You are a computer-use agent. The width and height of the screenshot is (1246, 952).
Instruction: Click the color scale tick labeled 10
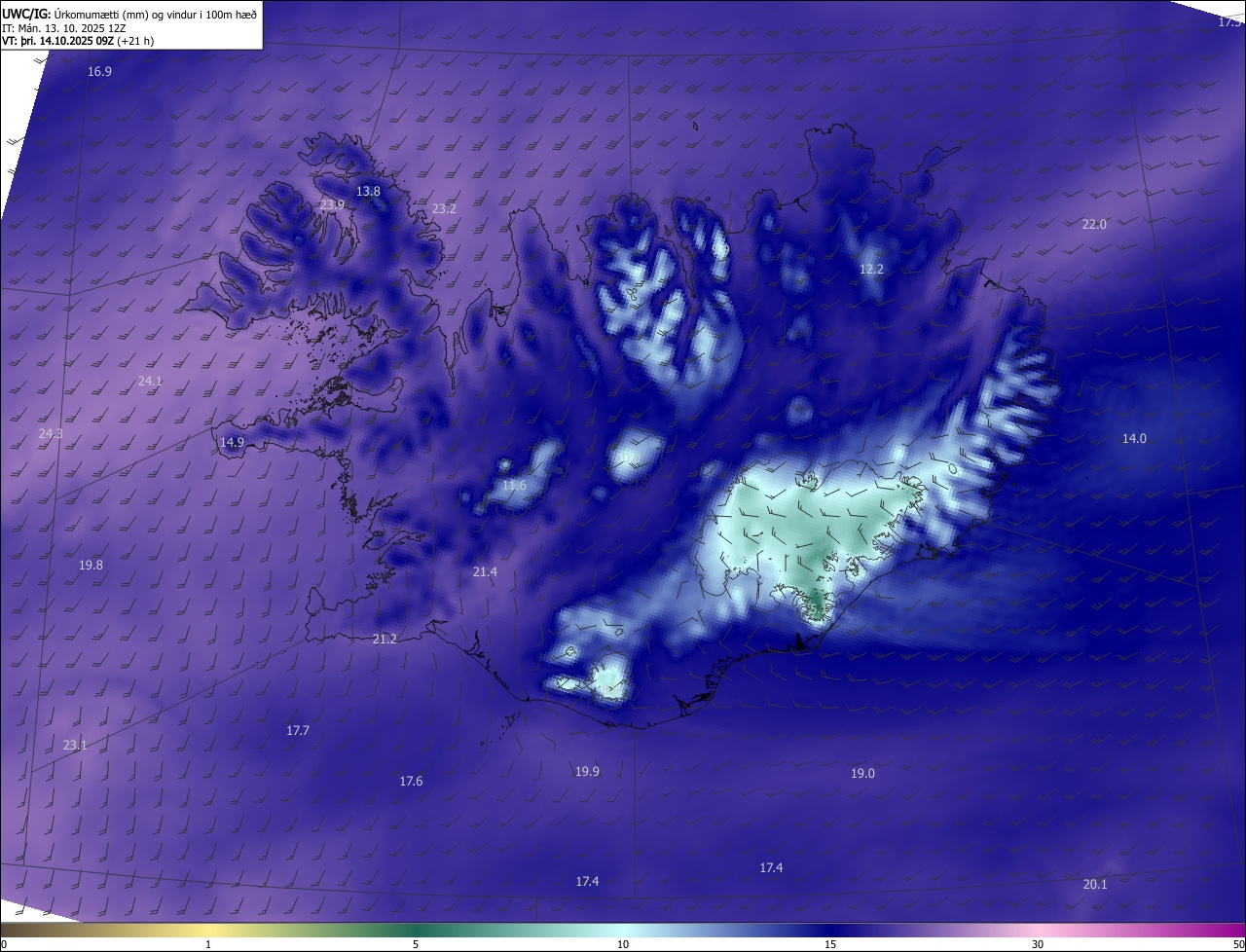pos(623,944)
